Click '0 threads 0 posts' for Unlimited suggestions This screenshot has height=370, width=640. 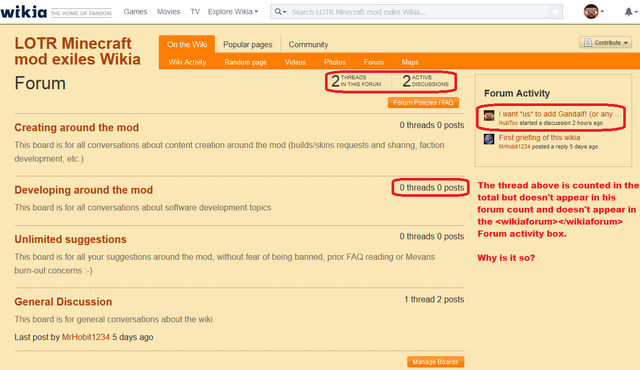click(431, 237)
